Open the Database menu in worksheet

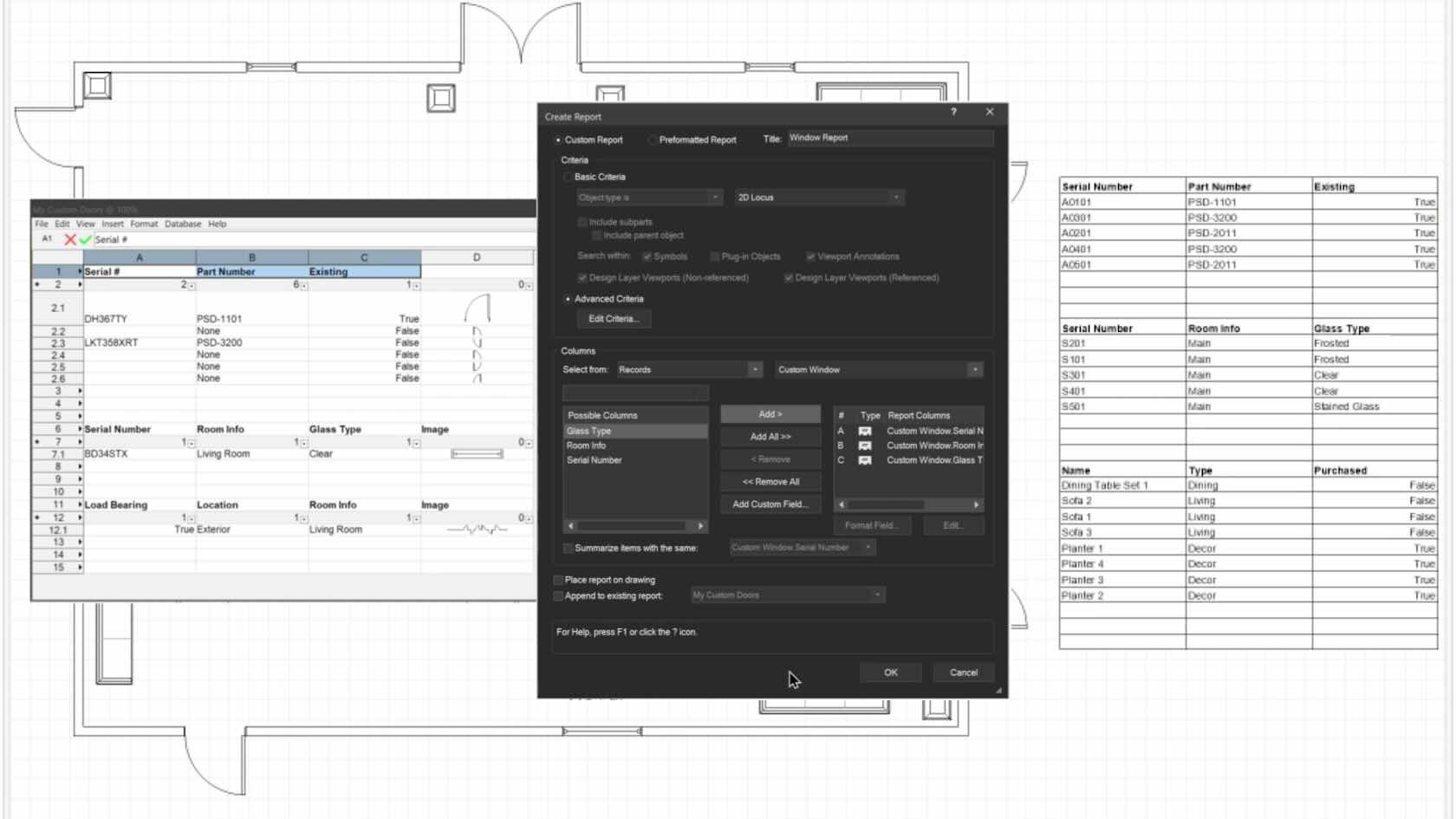182,224
